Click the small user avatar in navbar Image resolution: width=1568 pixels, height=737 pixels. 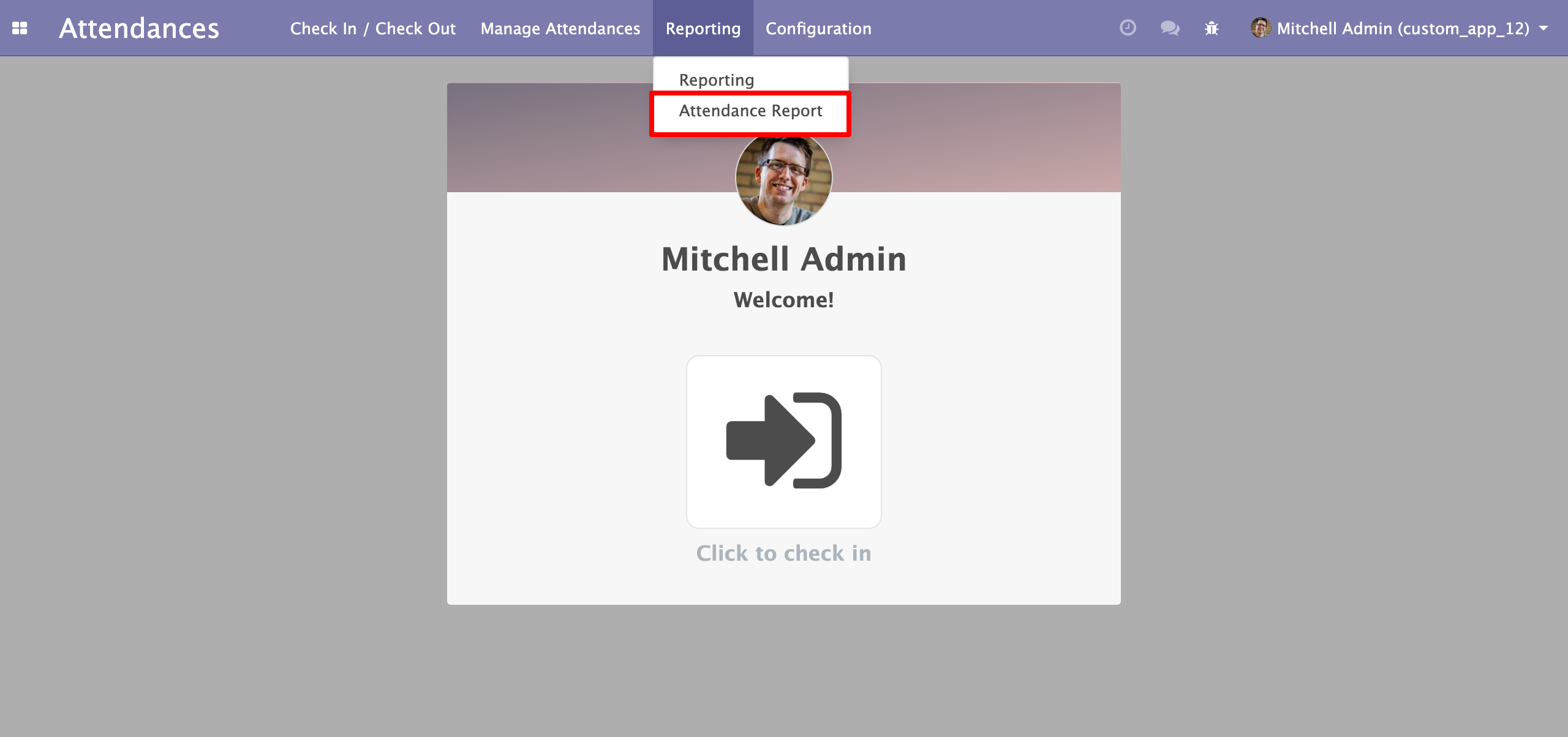tap(1261, 28)
